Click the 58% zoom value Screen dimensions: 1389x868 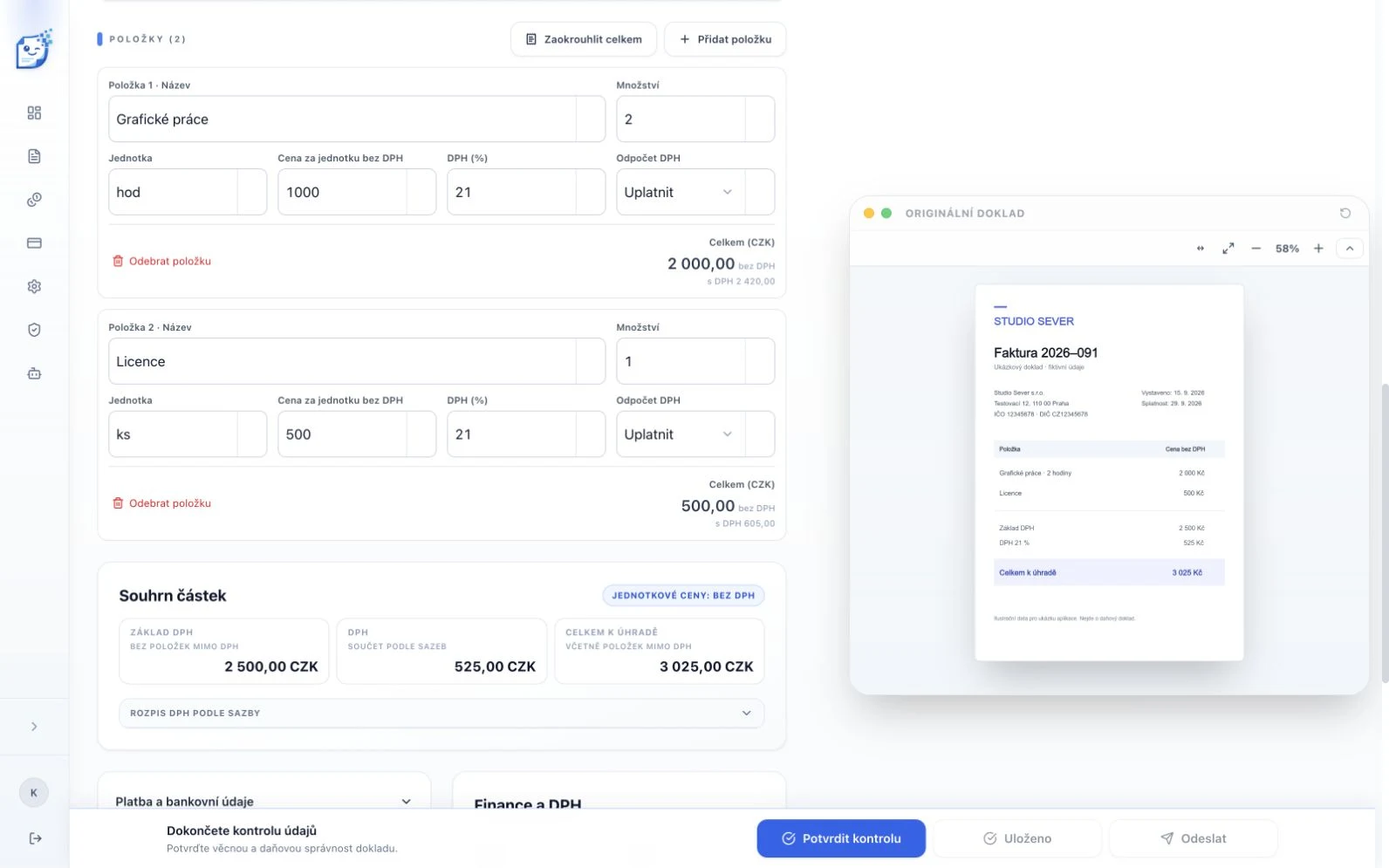pyautogui.click(x=1287, y=249)
